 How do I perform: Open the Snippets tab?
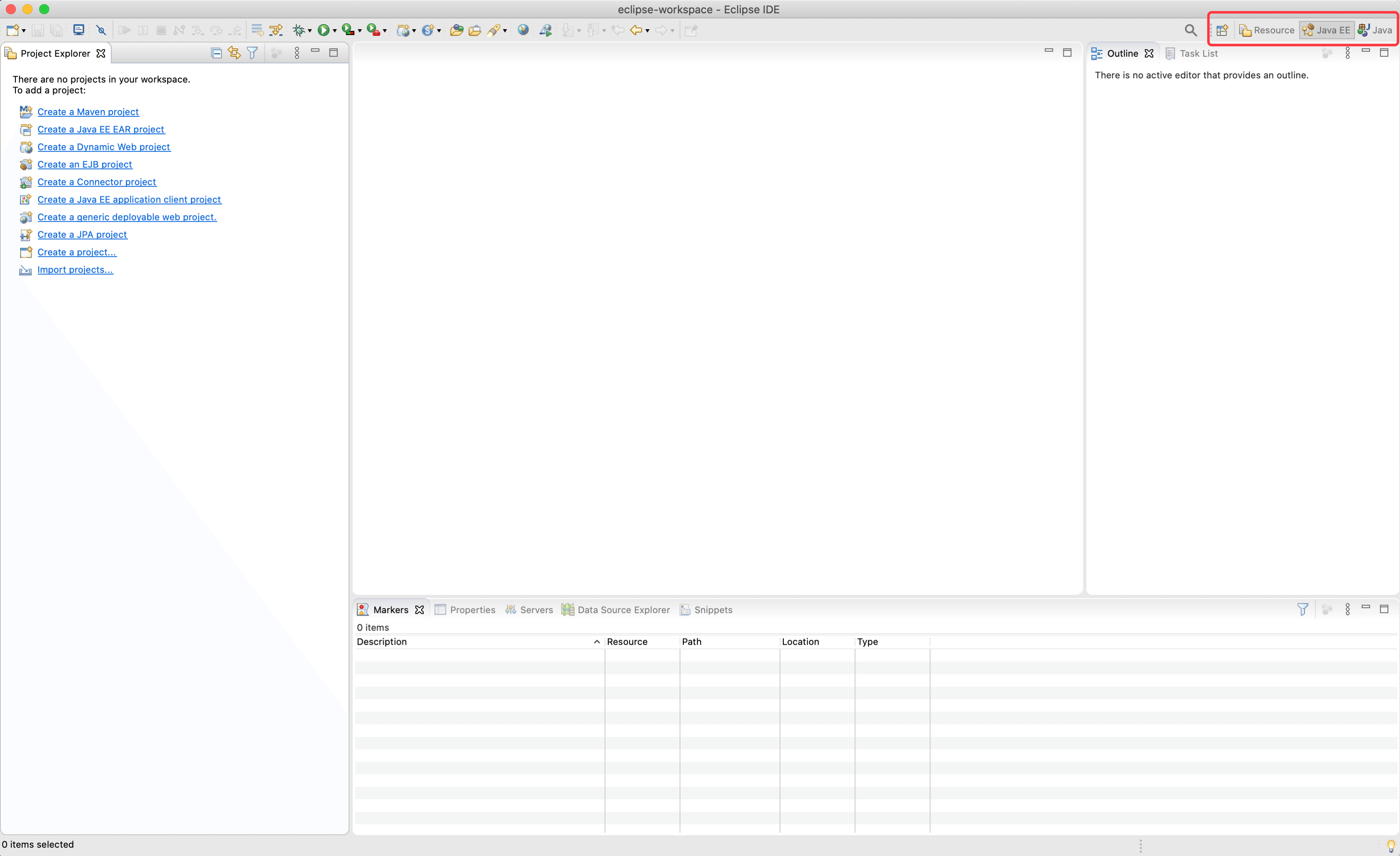coord(706,610)
